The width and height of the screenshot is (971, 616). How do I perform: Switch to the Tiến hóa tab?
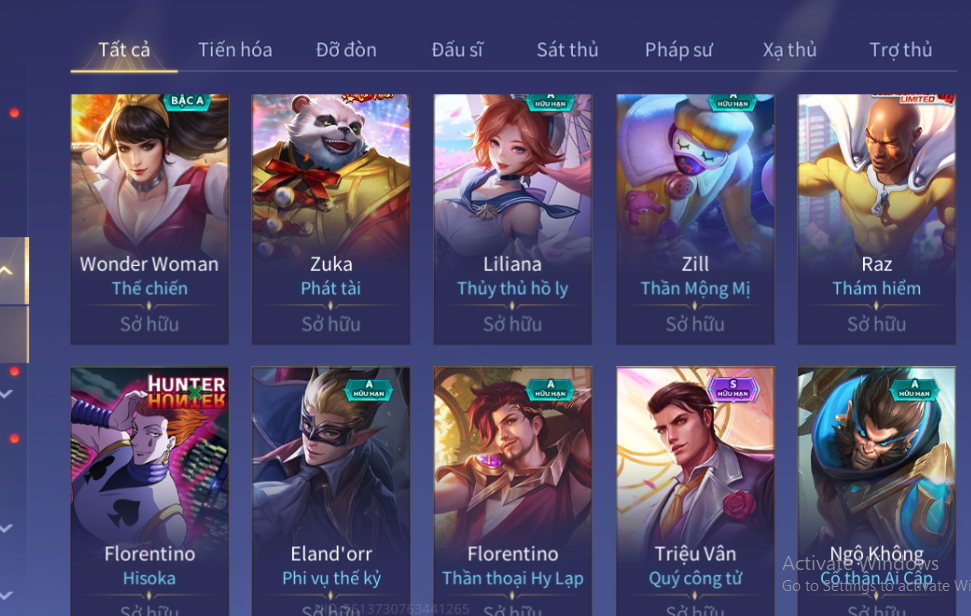(235, 50)
